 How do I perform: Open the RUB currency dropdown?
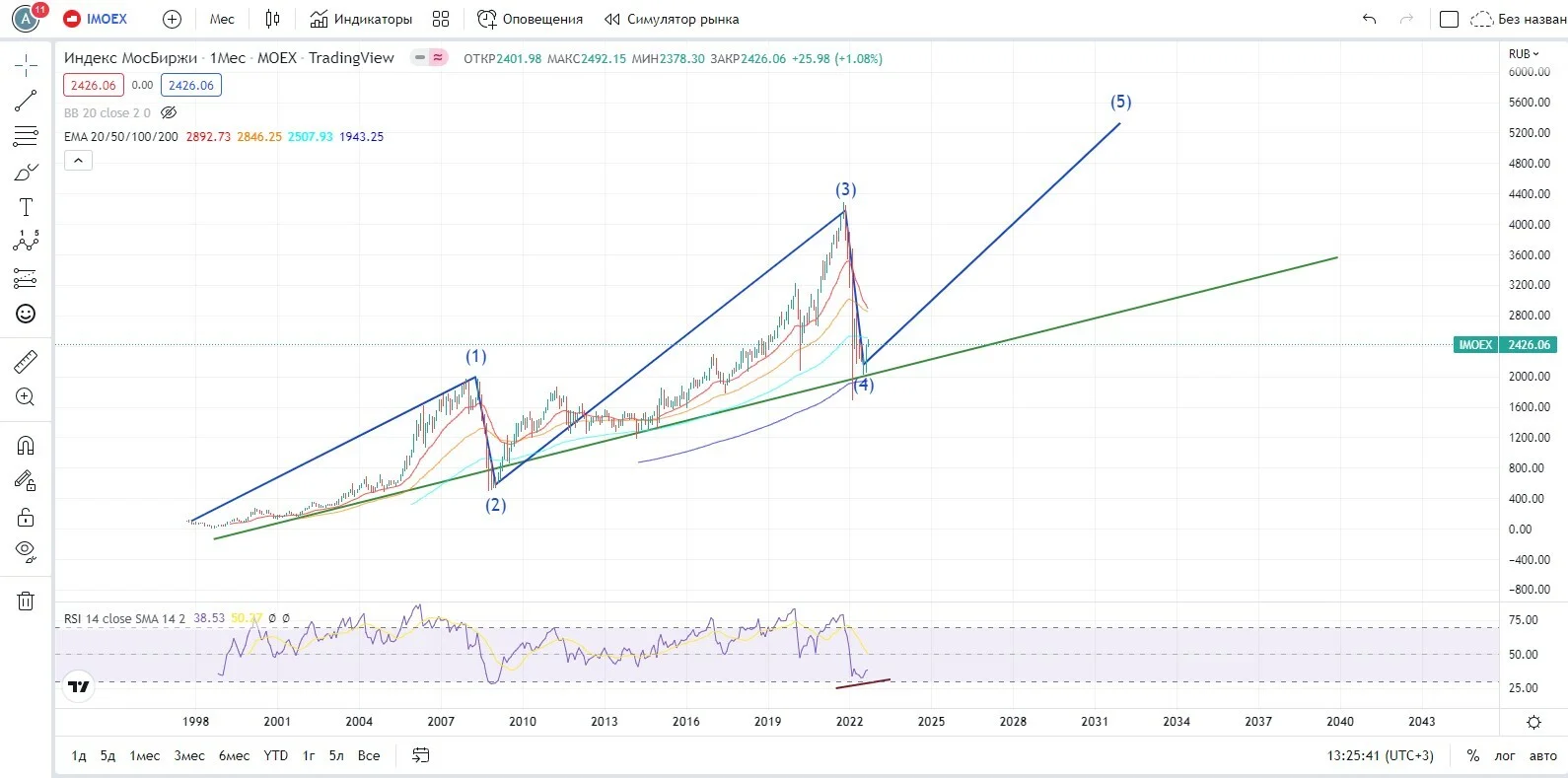pyautogui.click(x=1524, y=54)
